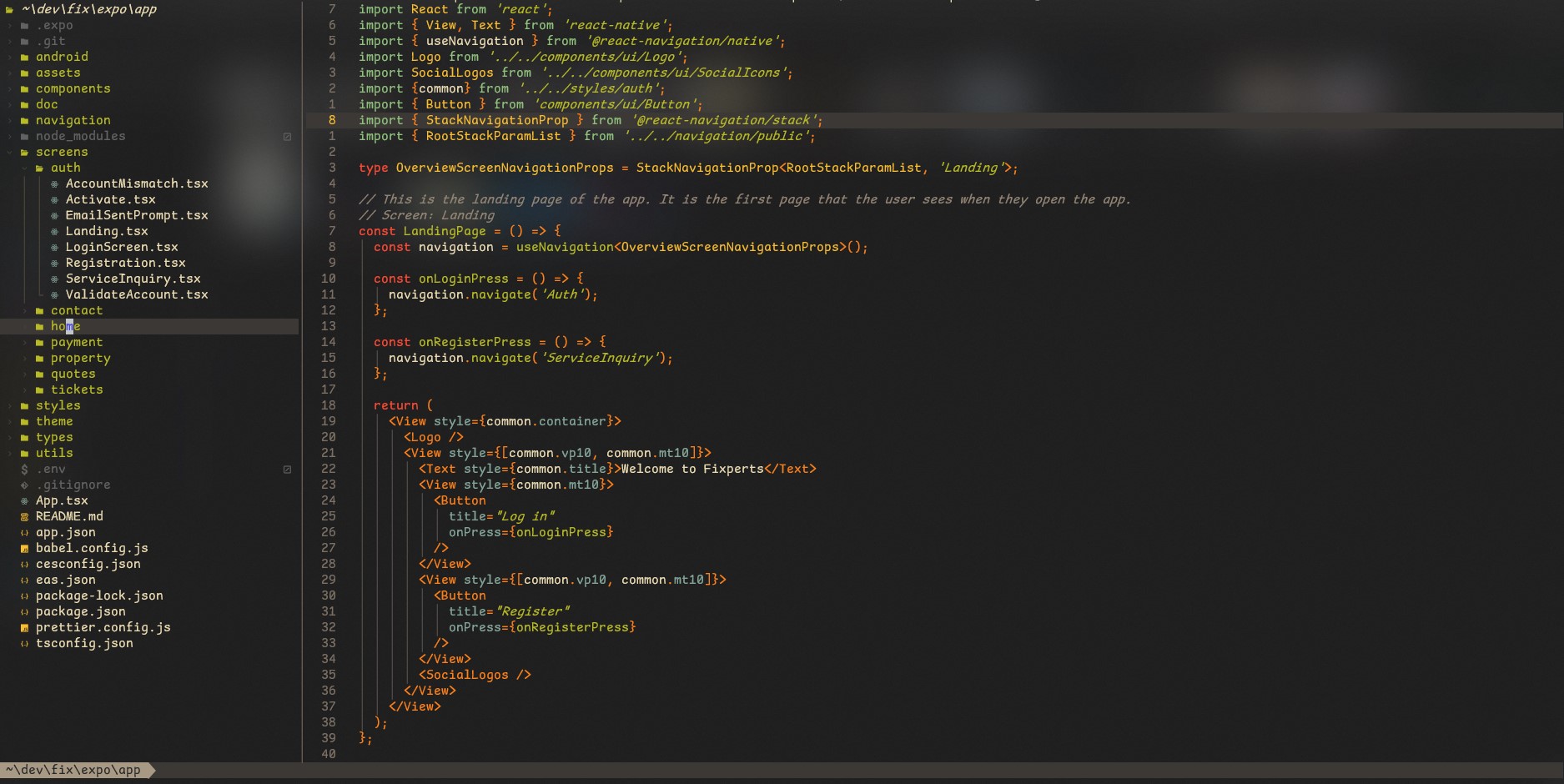The image size is (1564, 784).
Task: Collapse the auth folder chevron
Action: point(26,168)
